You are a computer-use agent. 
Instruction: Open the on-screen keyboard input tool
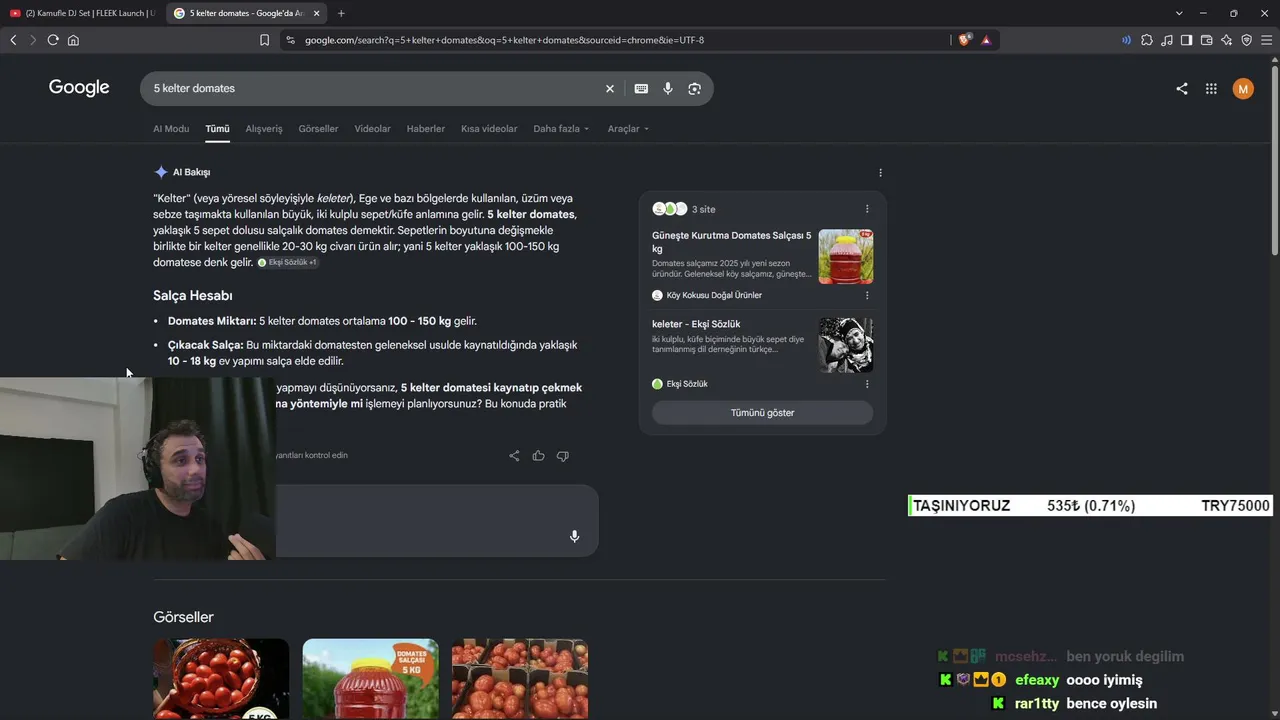pyautogui.click(x=641, y=89)
